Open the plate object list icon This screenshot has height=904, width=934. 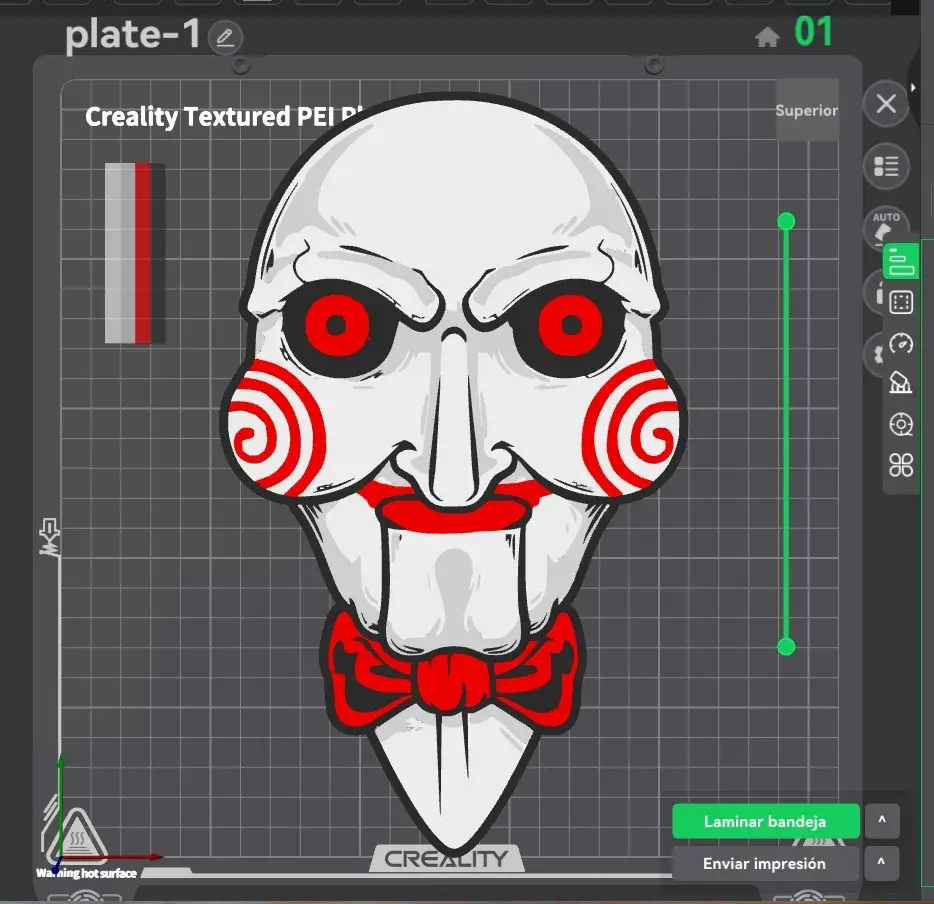click(886, 166)
